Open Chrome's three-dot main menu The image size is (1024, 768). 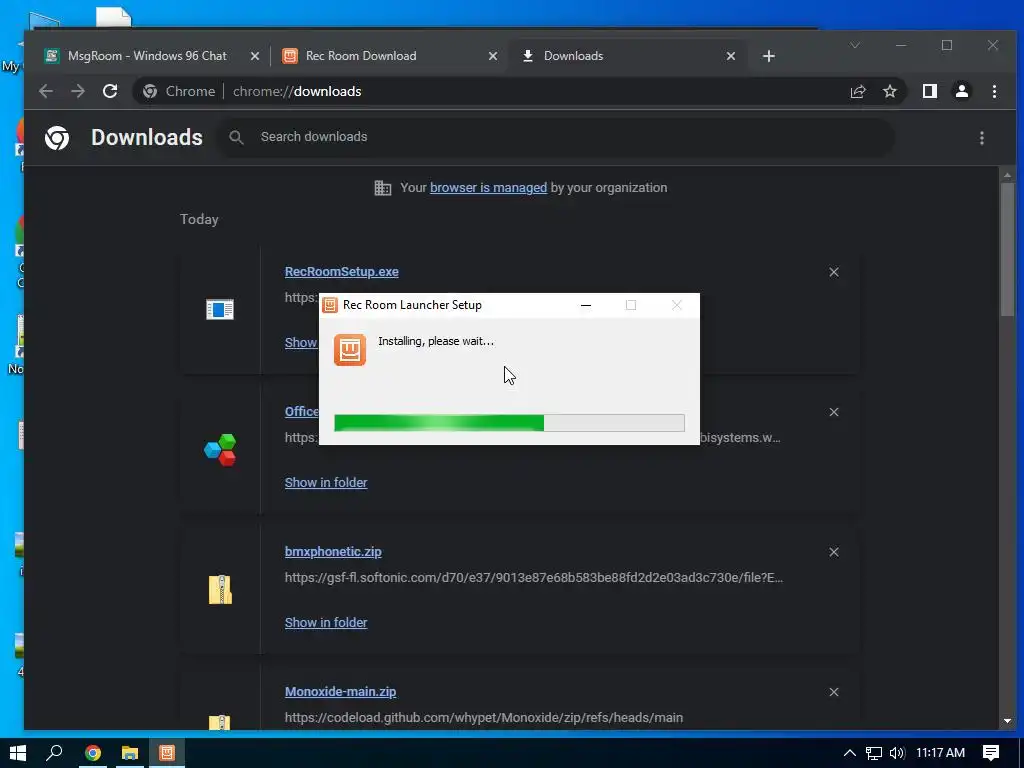(x=994, y=91)
